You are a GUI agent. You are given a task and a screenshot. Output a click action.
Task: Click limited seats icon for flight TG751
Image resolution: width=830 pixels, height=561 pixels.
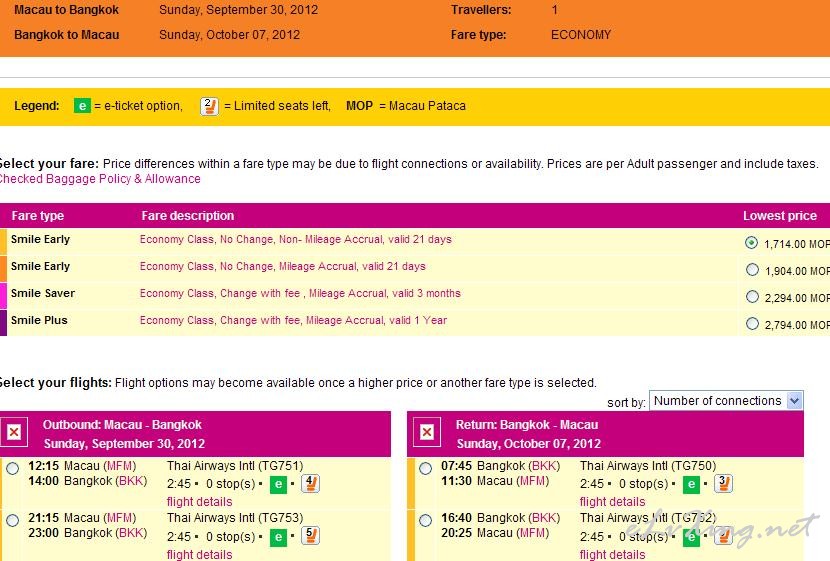coord(310,485)
